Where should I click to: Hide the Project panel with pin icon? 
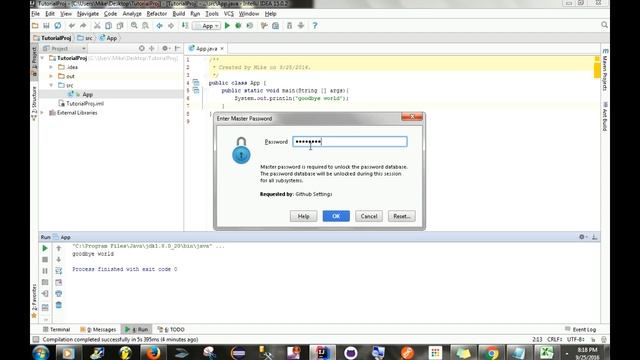coord(178,48)
